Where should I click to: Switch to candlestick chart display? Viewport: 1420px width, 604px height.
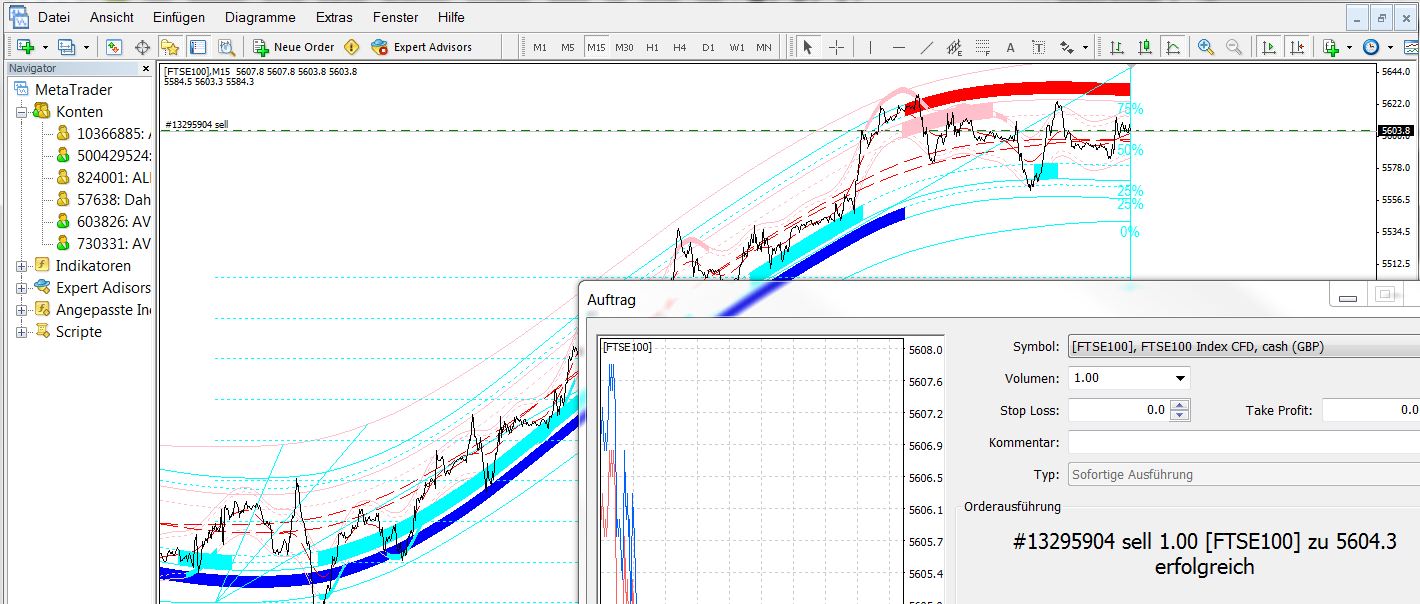(1144, 47)
